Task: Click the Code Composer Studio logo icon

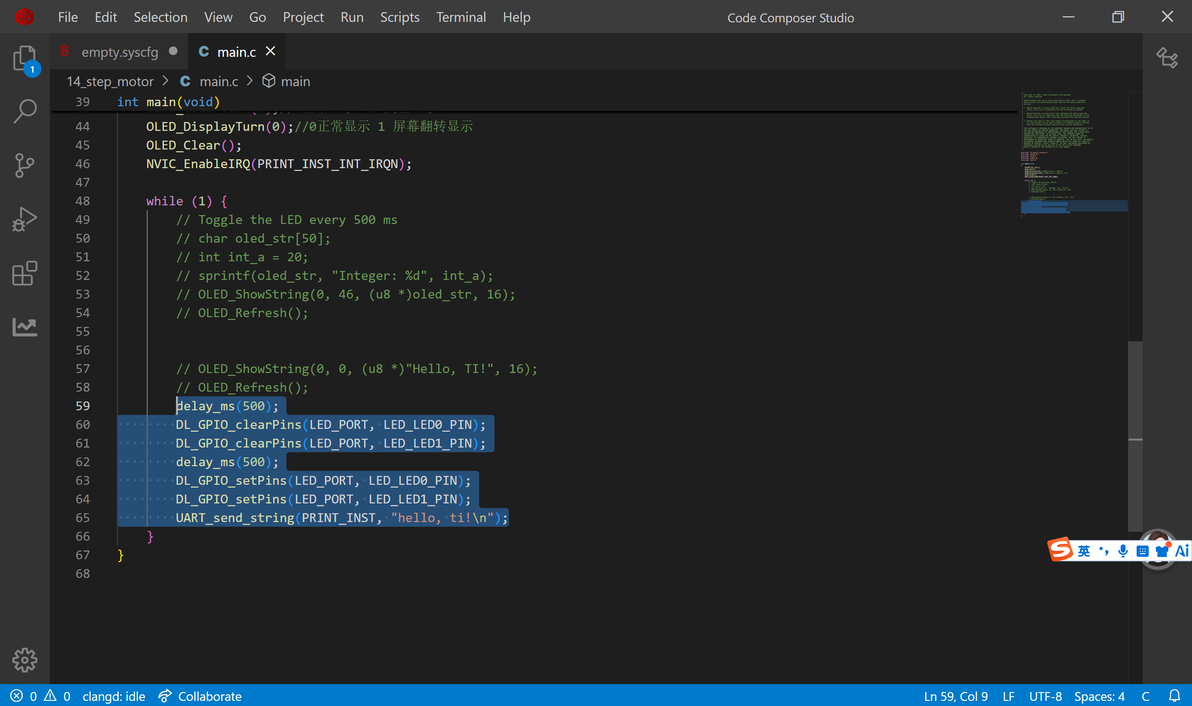Action: pos(24,17)
